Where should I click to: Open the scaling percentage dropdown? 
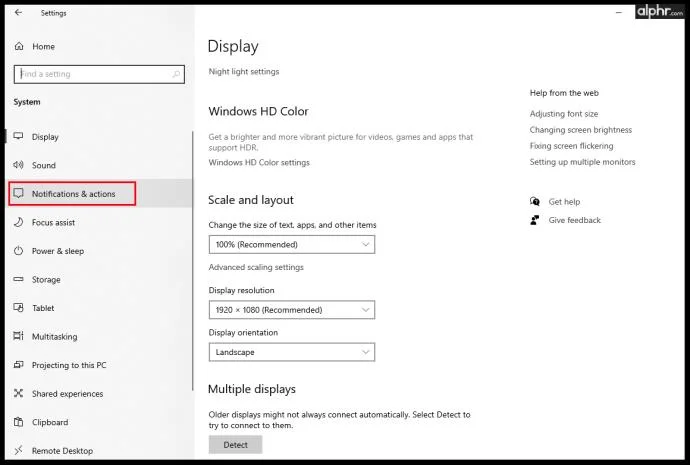coord(292,245)
